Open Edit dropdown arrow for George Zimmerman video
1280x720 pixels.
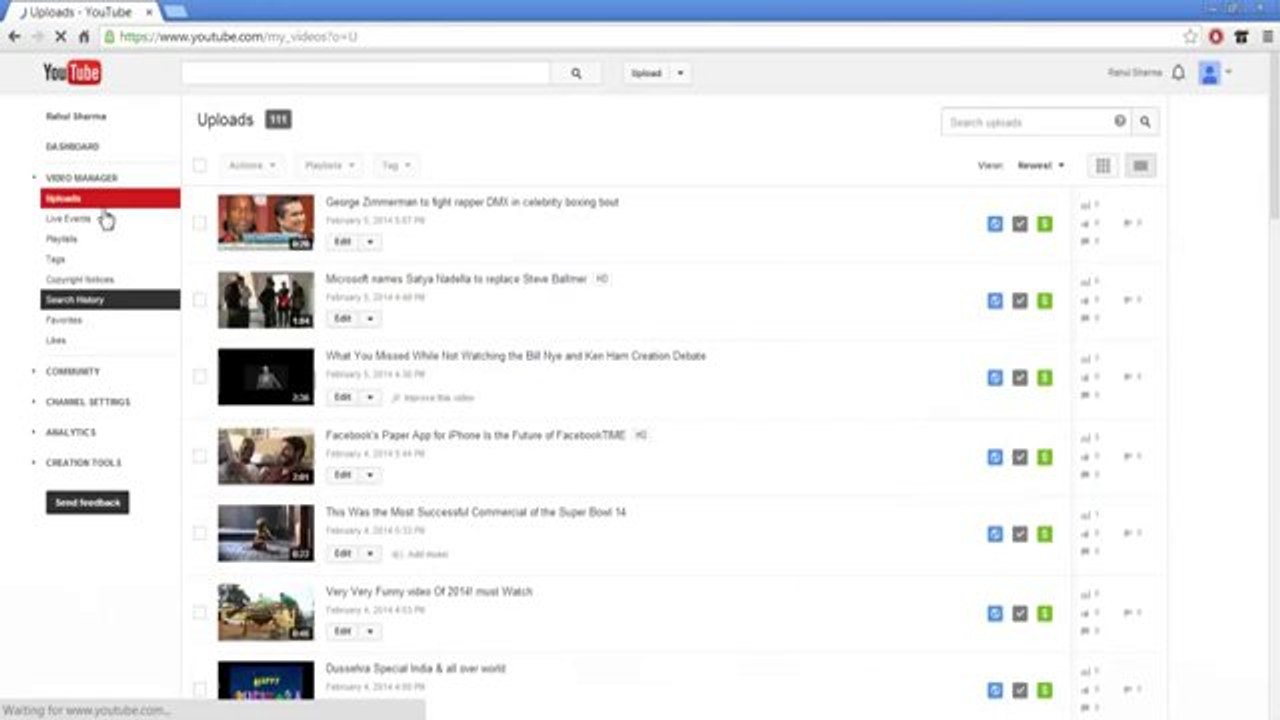click(x=370, y=242)
